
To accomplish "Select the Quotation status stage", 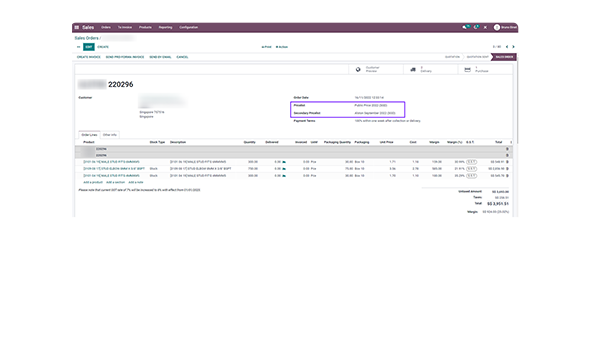I will (x=452, y=57).
